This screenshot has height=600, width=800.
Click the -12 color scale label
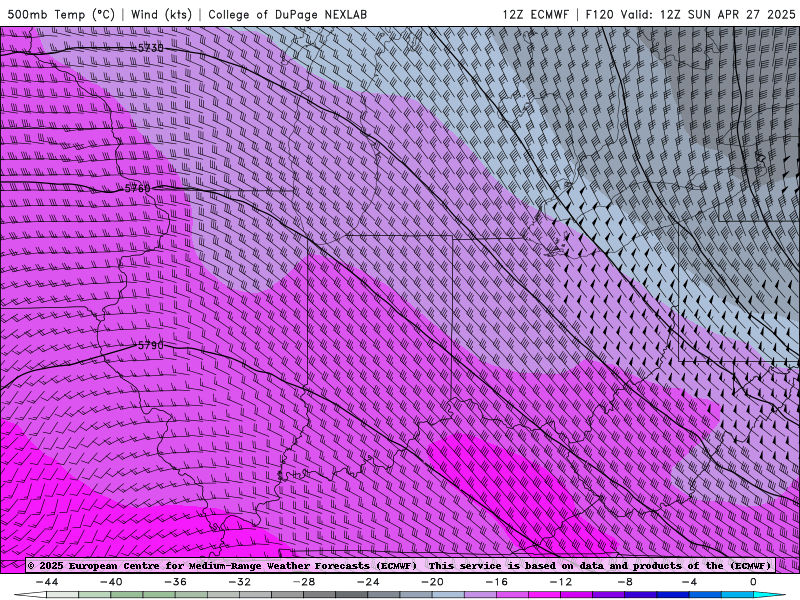[x=561, y=582]
